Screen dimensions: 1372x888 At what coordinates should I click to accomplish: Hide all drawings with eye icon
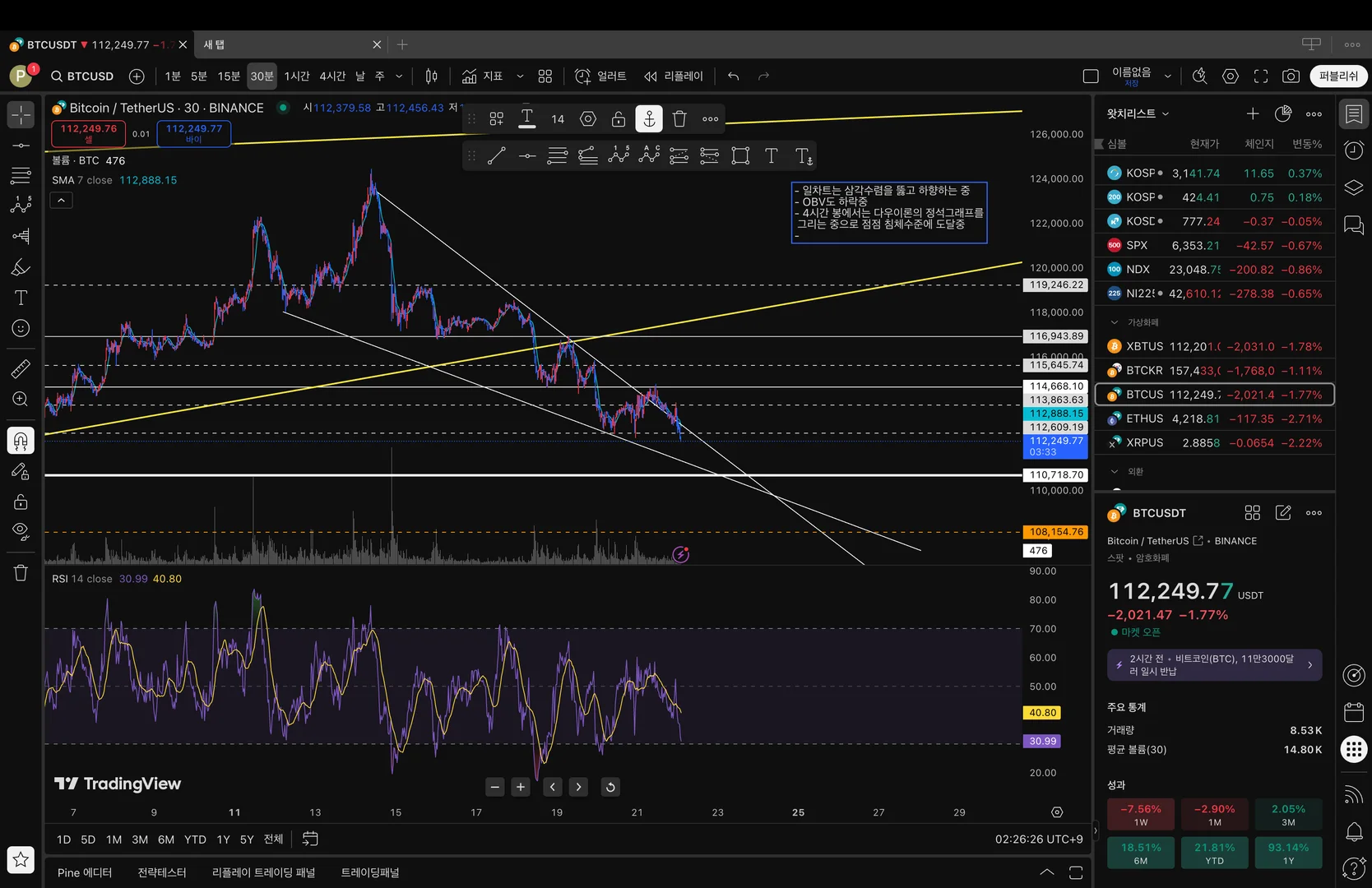tap(21, 531)
